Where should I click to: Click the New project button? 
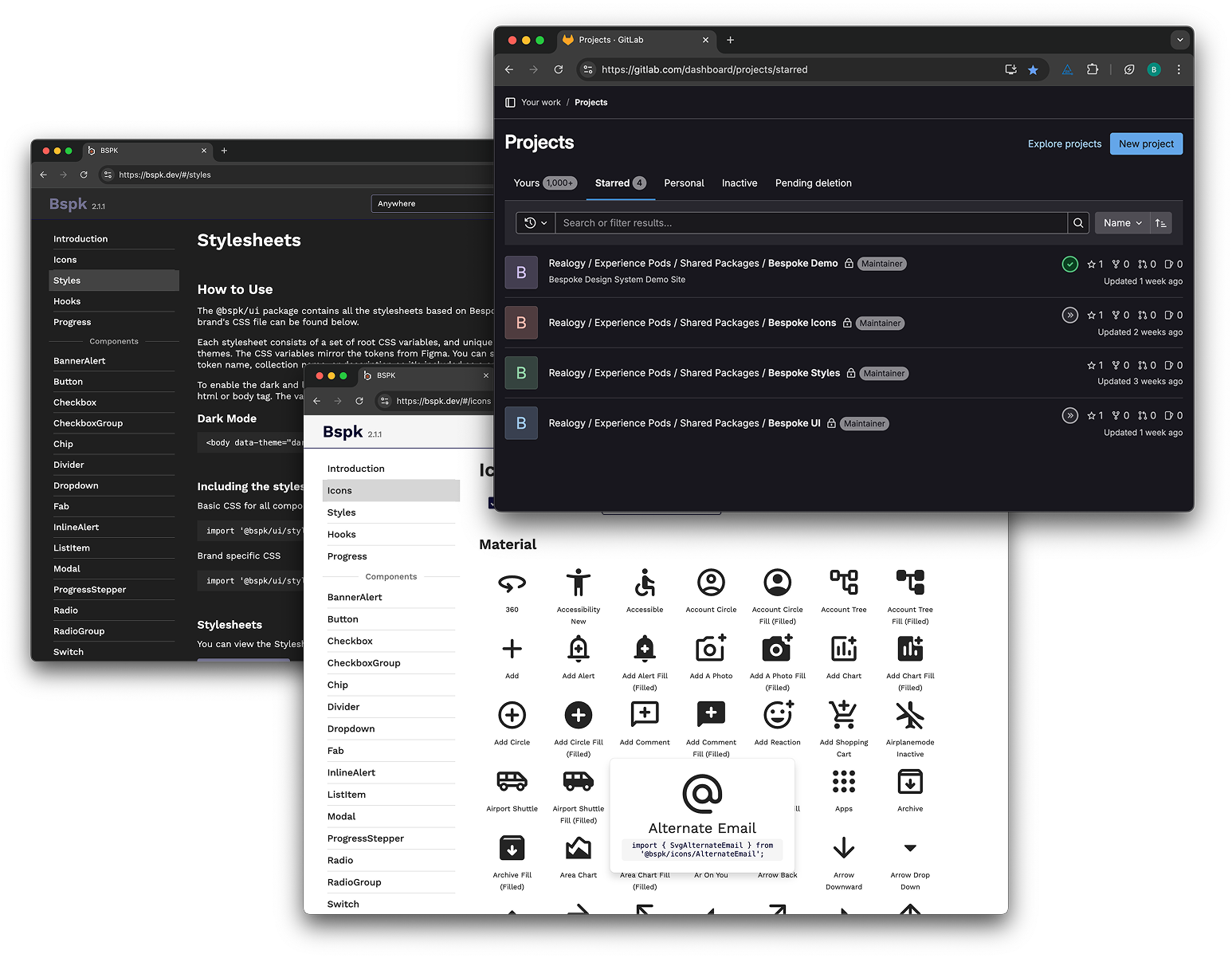pos(1146,143)
